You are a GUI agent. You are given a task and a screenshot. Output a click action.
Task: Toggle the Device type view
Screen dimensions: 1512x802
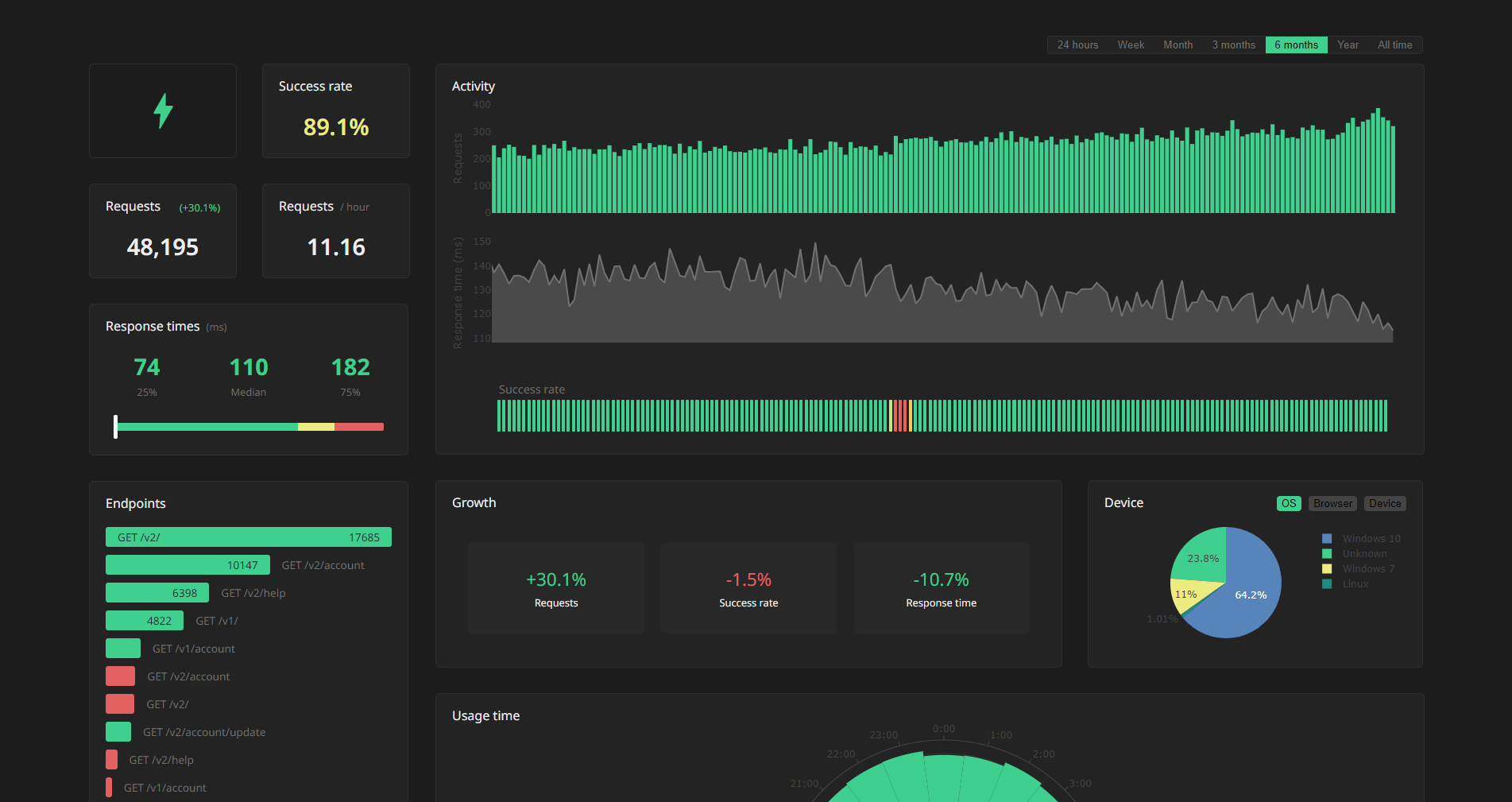[1385, 503]
